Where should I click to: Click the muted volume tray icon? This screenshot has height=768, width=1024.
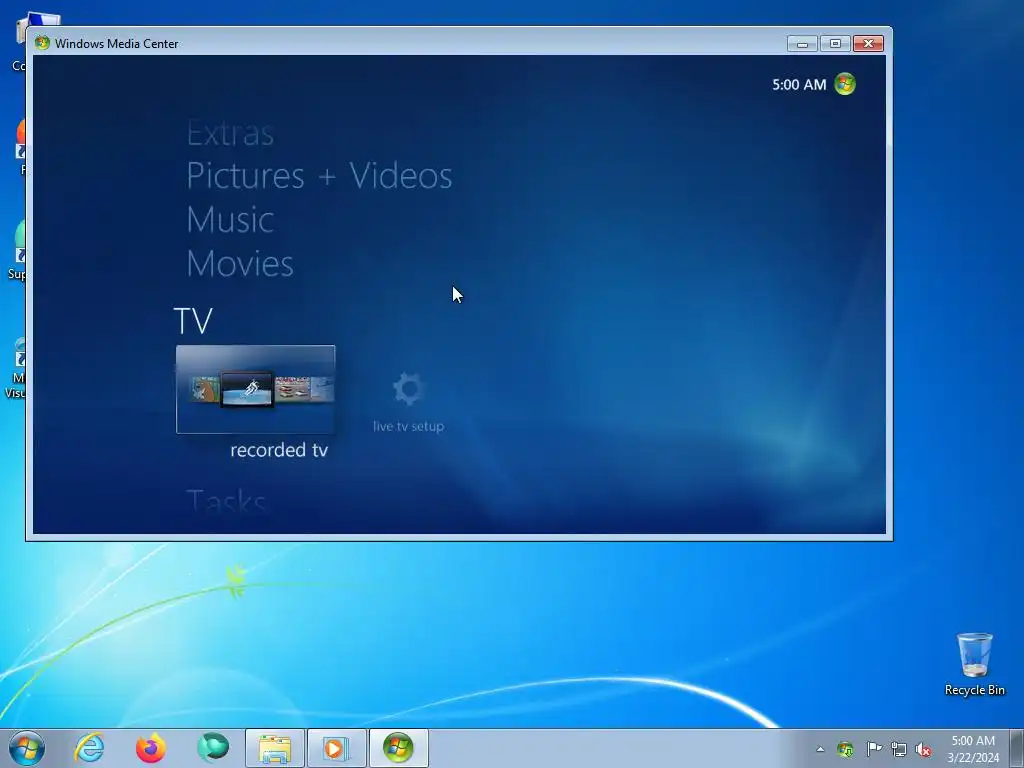pos(923,750)
